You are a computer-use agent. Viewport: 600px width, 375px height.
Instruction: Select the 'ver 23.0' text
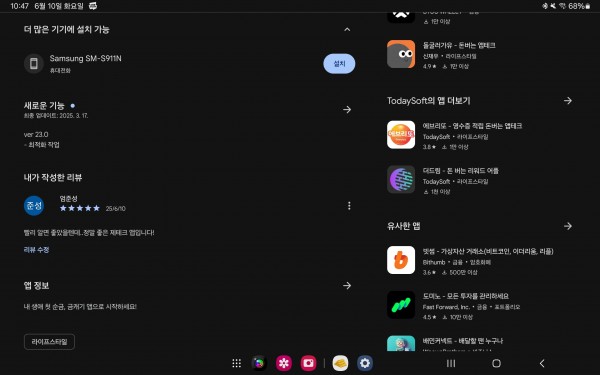(x=36, y=134)
